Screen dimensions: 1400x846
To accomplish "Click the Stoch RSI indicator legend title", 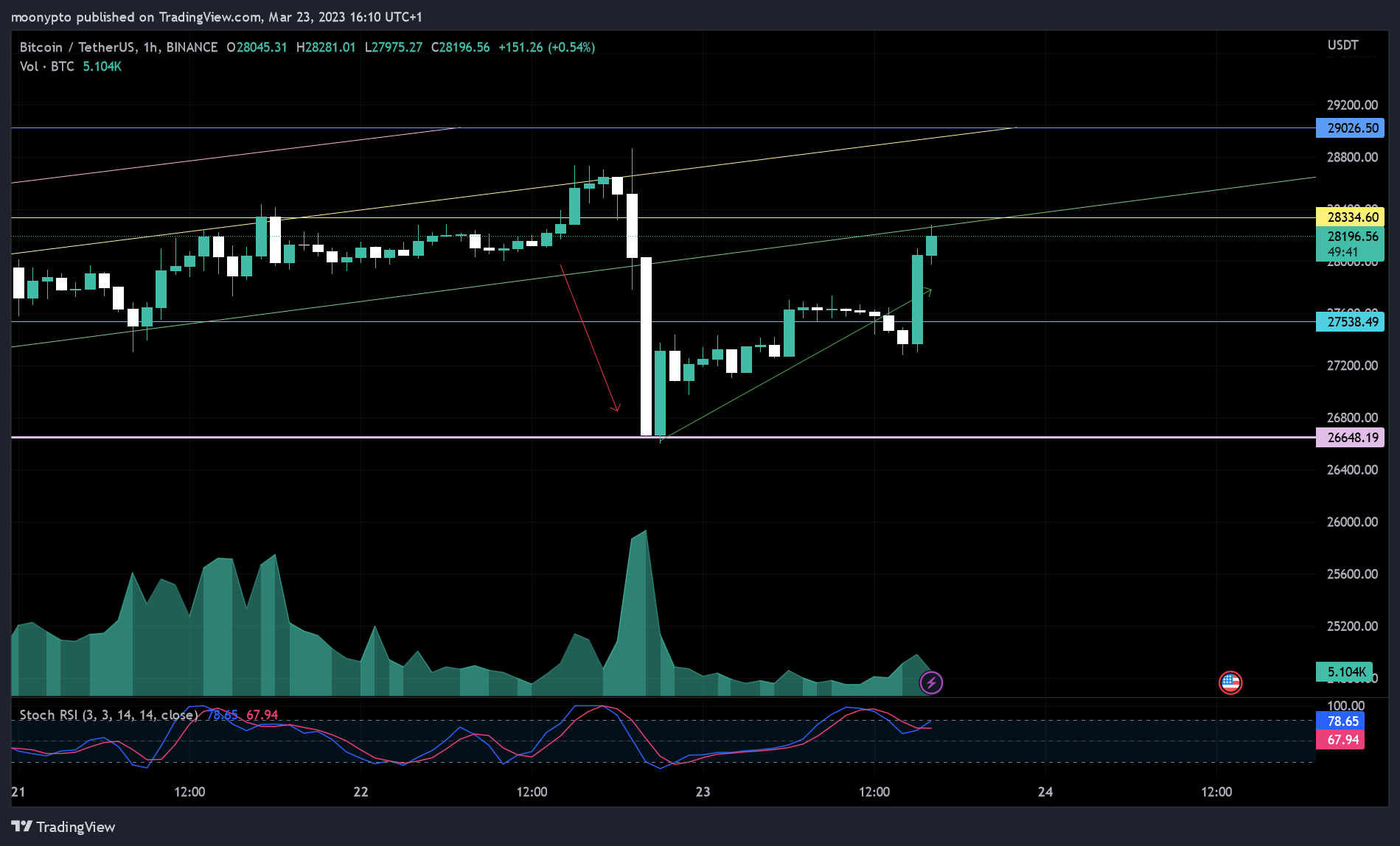I will pyautogui.click(x=108, y=715).
